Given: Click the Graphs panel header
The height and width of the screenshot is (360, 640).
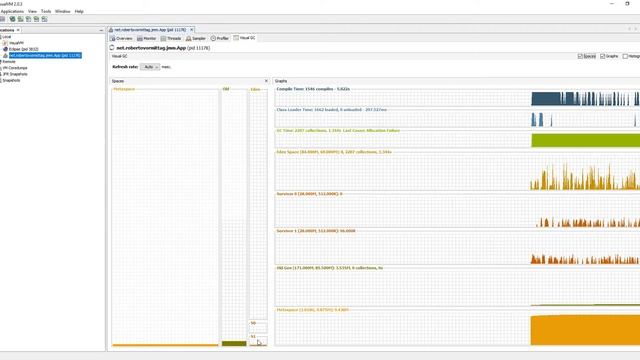Looking at the screenshot, I should tap(456, 81).
